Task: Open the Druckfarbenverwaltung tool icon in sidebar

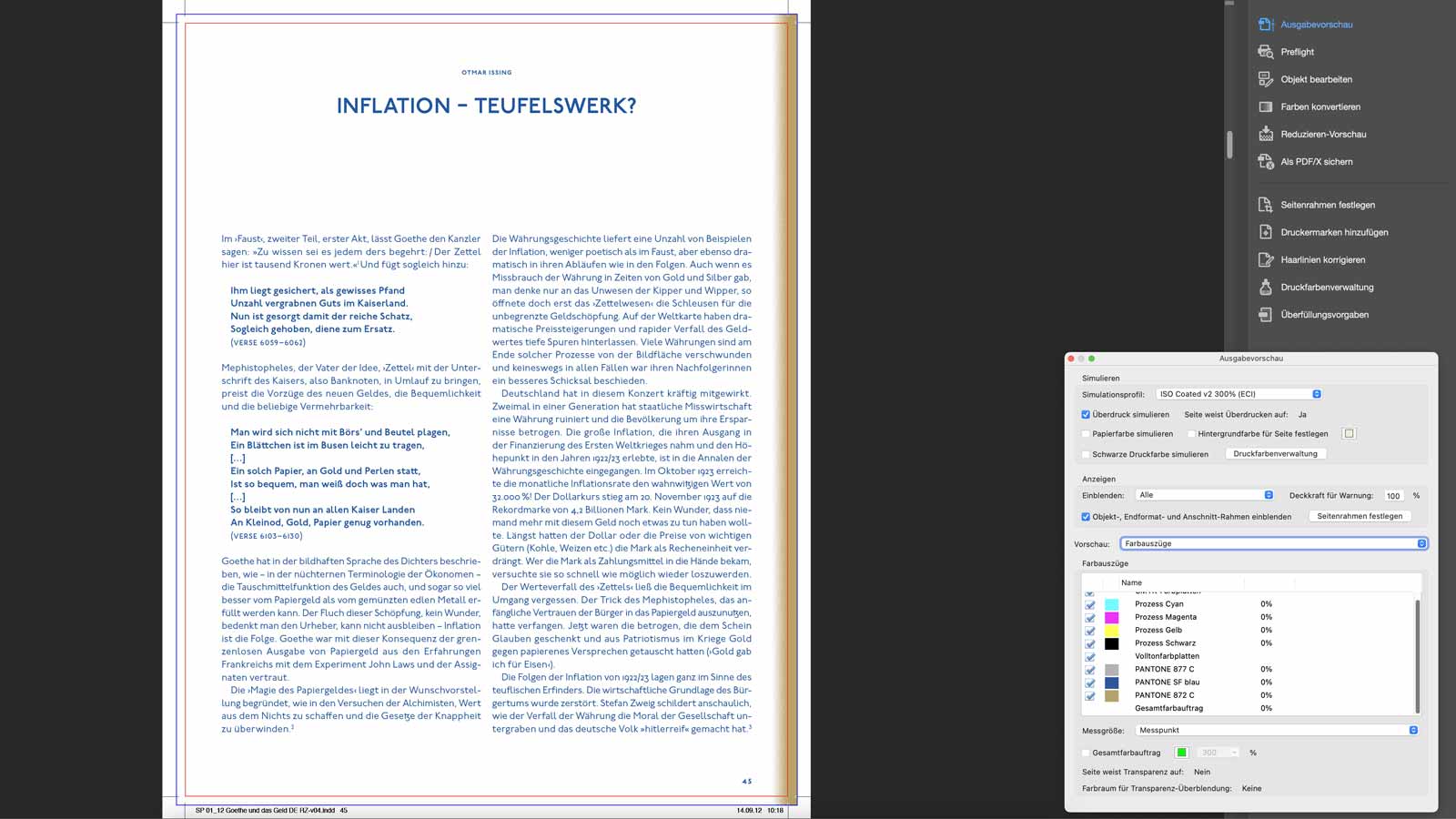Action: pos(1265,287)
